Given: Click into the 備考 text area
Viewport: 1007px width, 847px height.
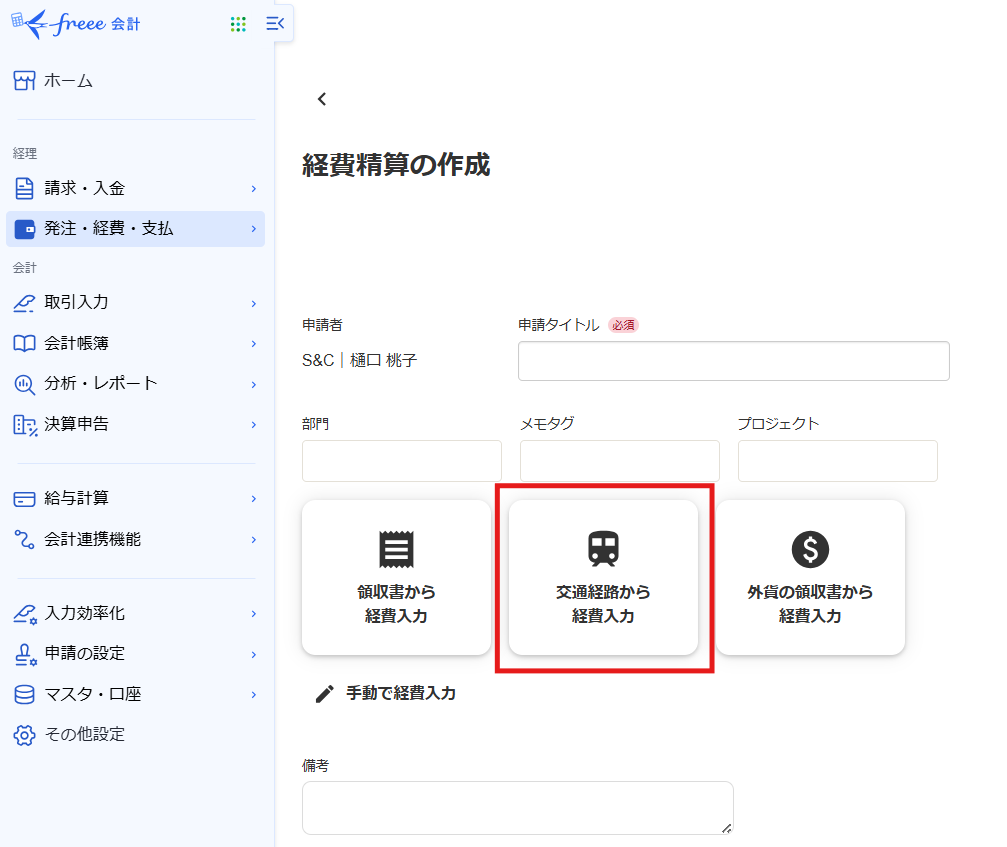Looking at the screenshot, I should (x=517, y=808).
